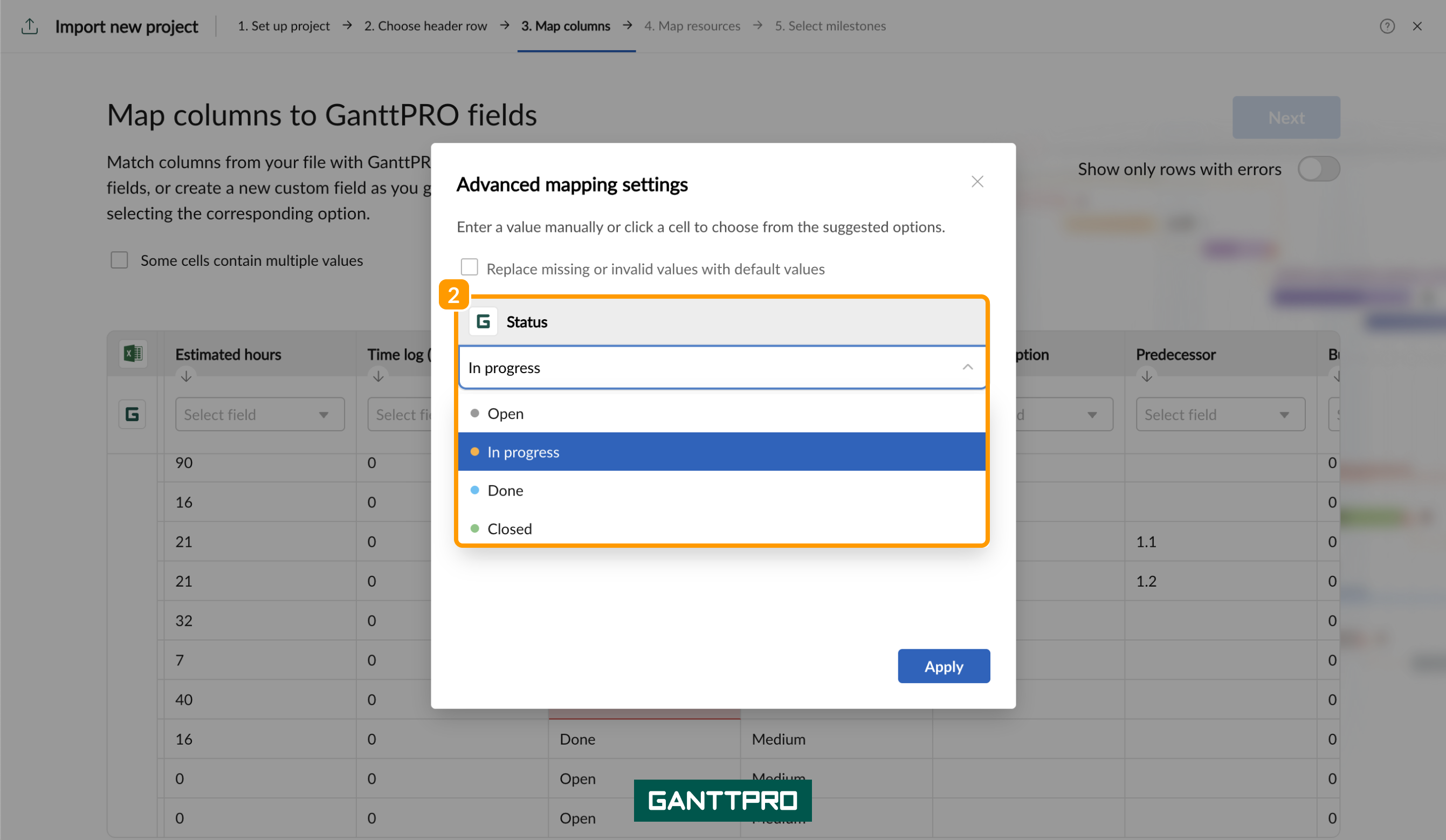Go to step 4. Map resources

[x=692, y=26]
